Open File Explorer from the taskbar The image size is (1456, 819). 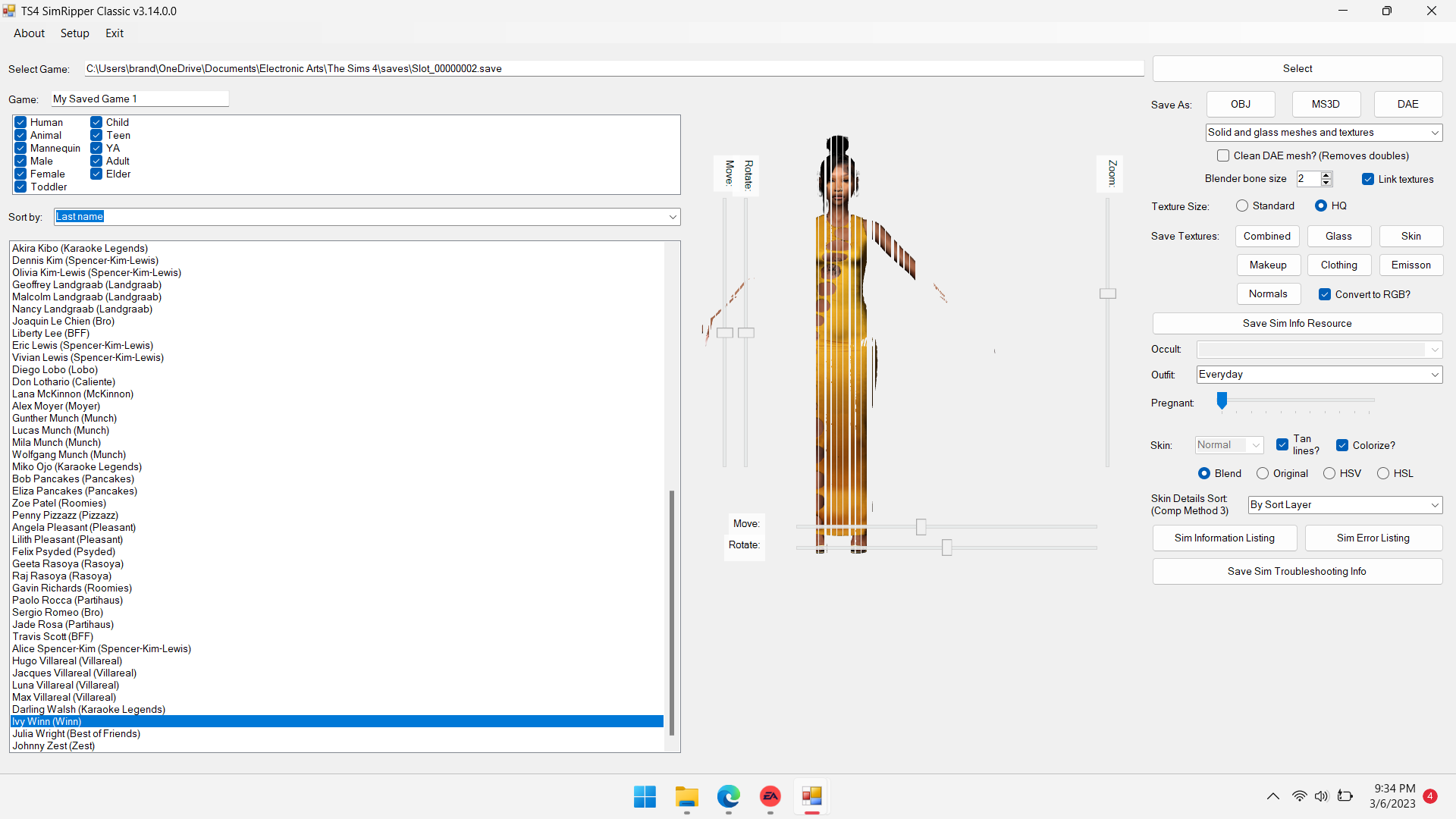point(686,797)
